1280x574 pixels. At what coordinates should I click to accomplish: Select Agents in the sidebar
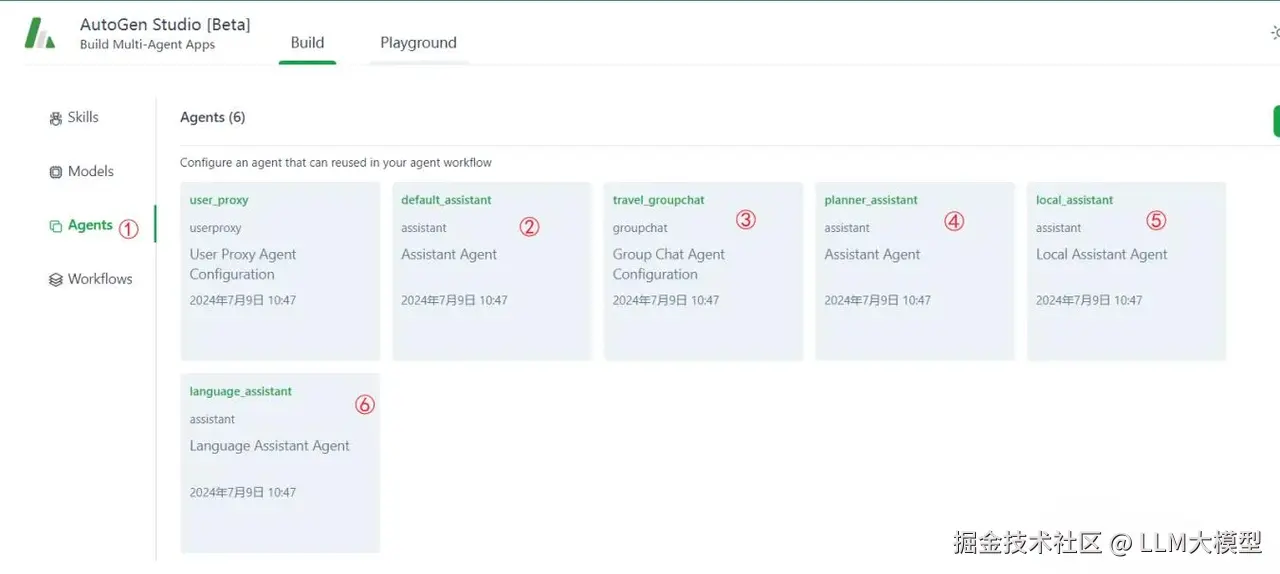coord(90,225)
